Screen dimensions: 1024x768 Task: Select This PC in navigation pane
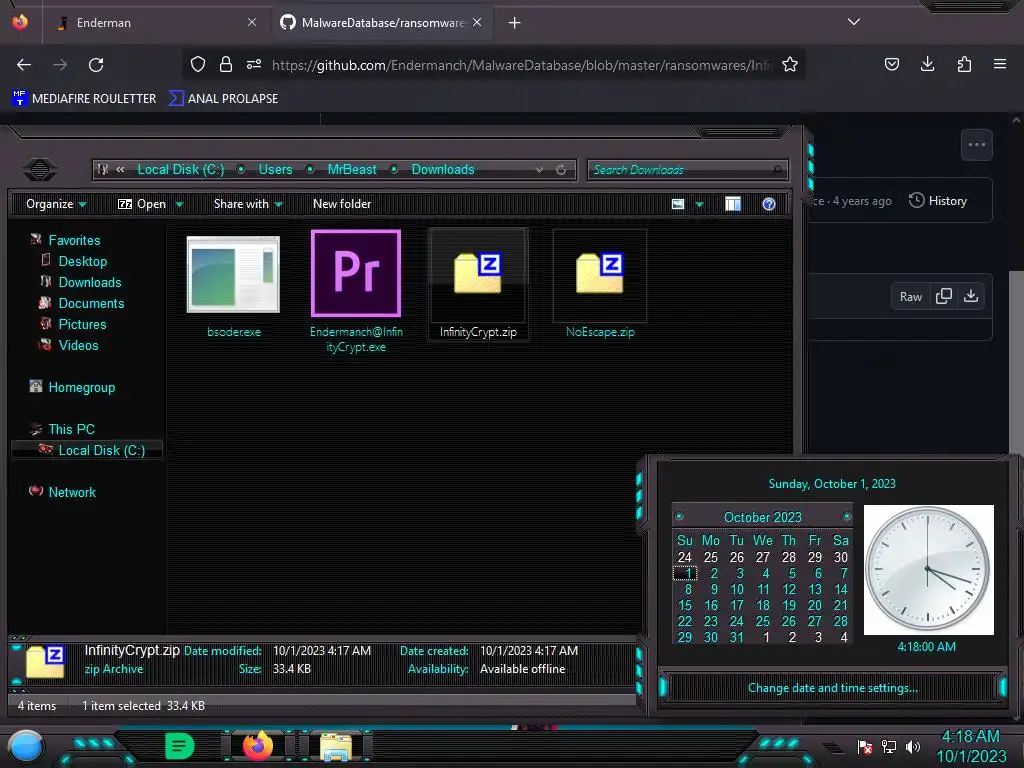71,429
